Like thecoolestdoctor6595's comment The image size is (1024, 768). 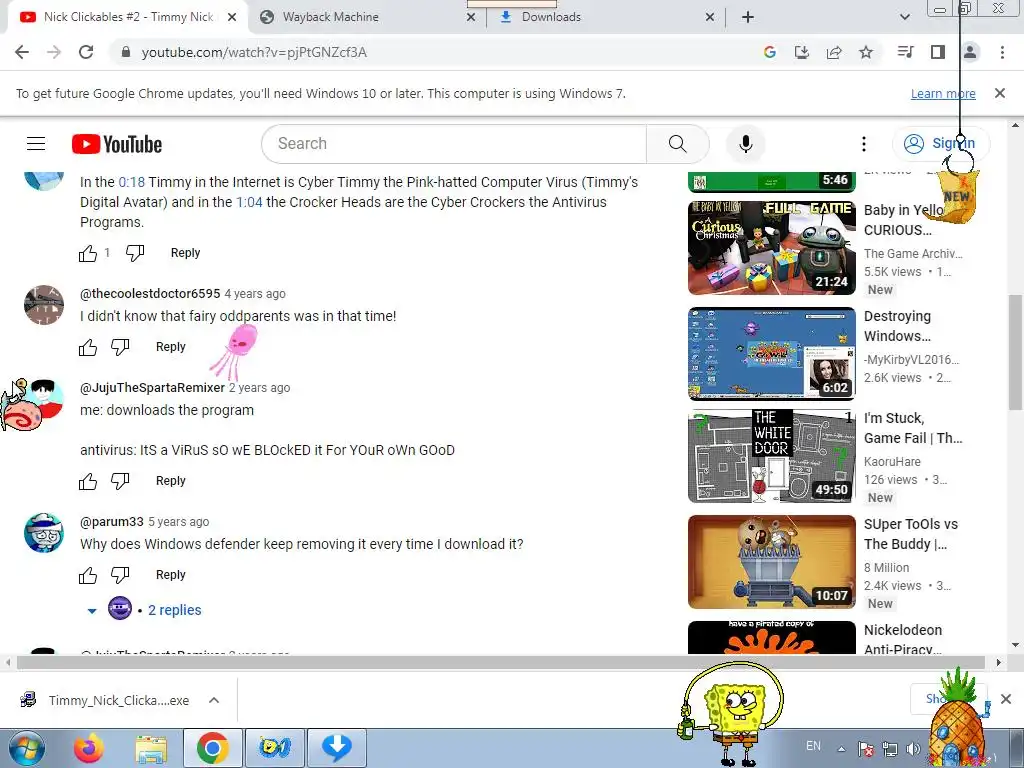coord(88,347)
